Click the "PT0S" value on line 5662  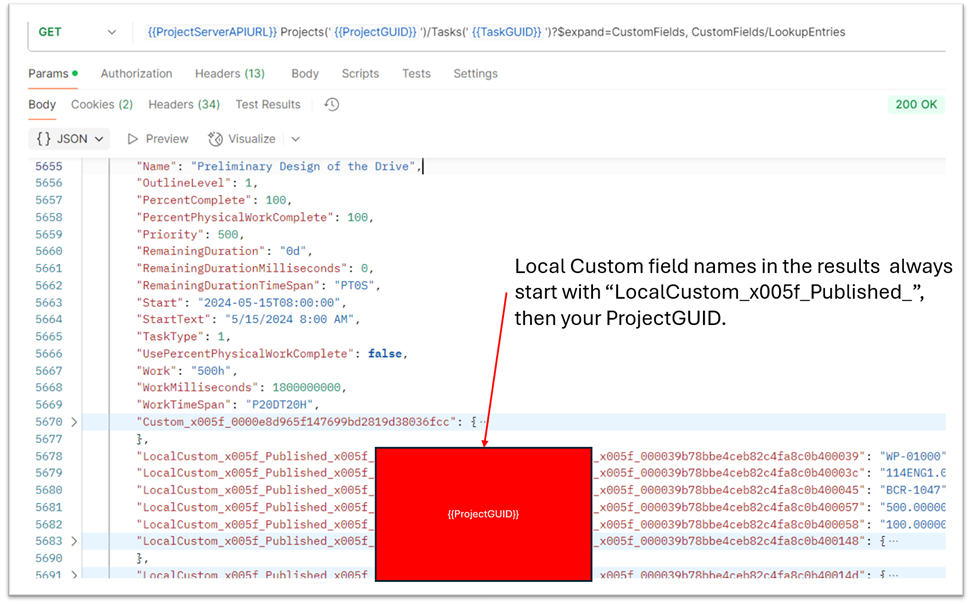click(354, 286)
